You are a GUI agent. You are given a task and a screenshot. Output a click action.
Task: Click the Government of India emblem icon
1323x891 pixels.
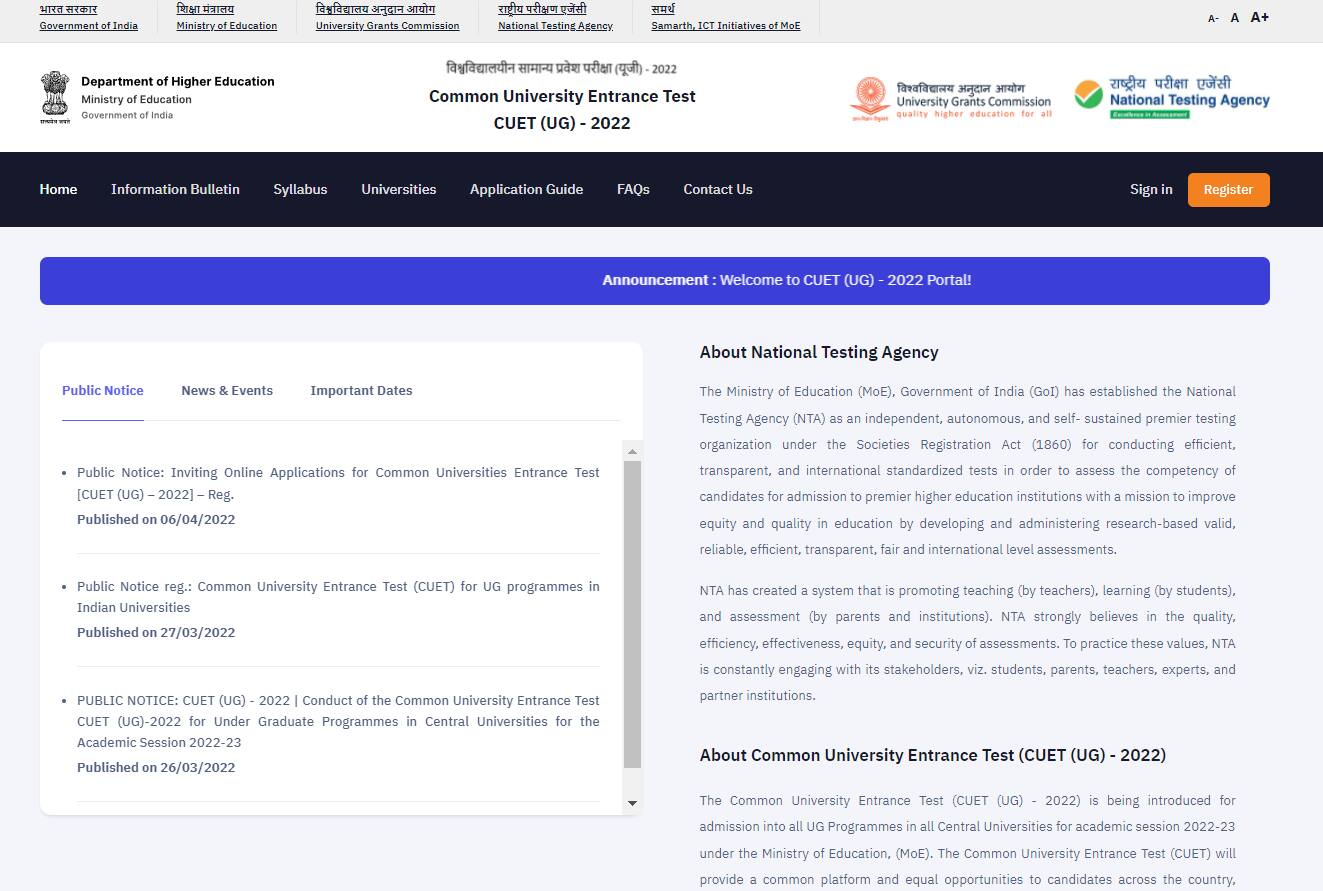click(55, 97)
